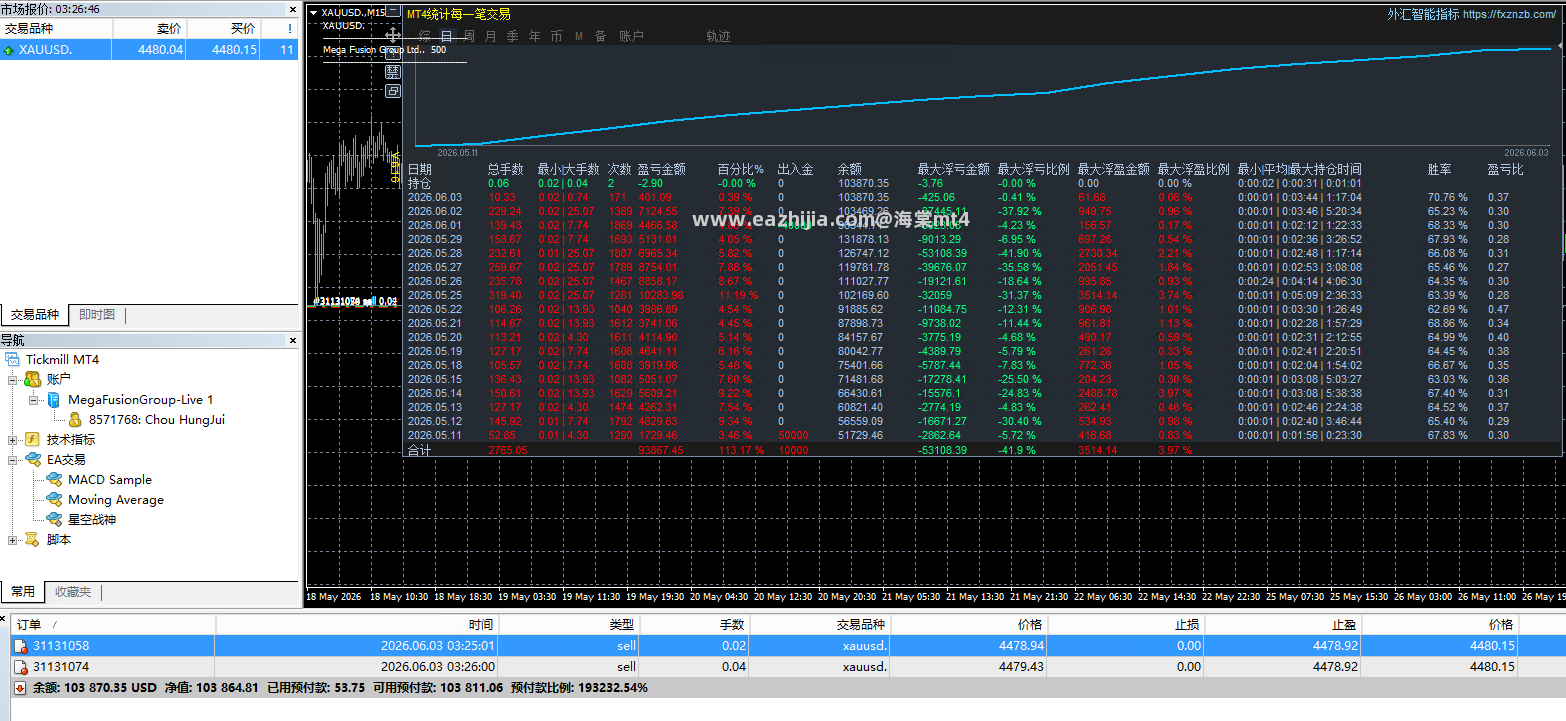
Task: Sort Market Watch by 买价 column header
Action: coord(223,29)
